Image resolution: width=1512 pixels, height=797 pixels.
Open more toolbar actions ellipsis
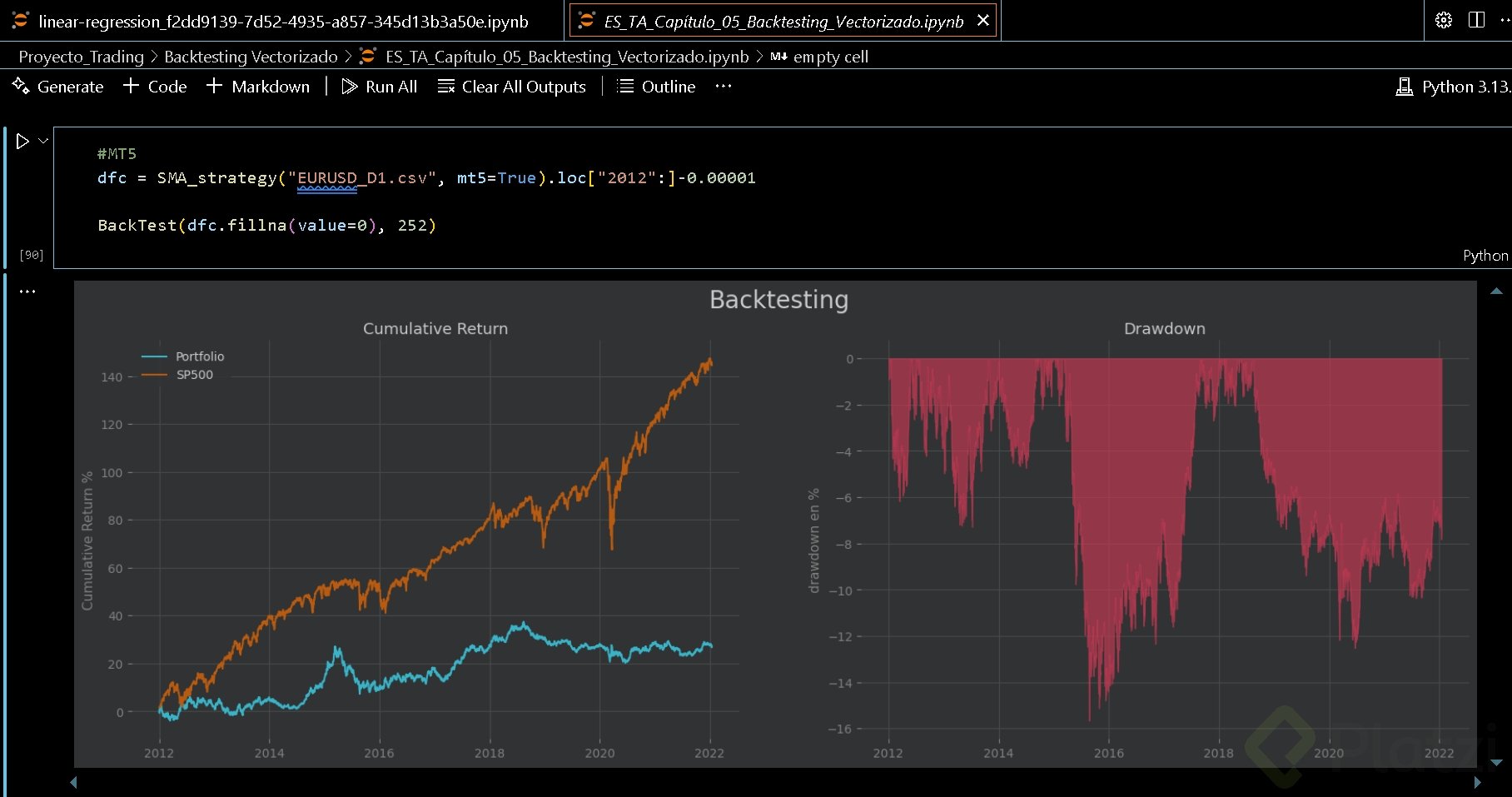[x=723, y=87]
